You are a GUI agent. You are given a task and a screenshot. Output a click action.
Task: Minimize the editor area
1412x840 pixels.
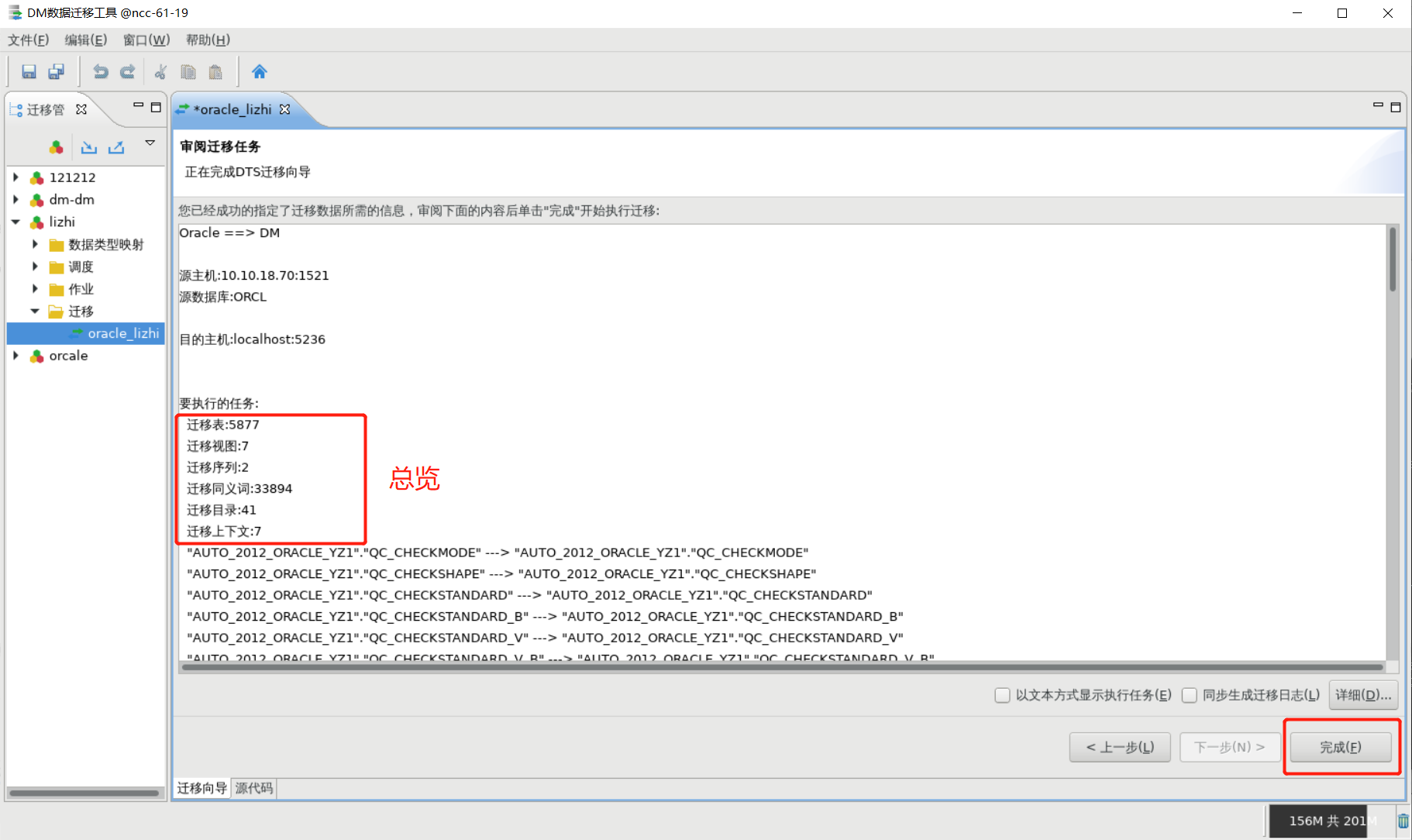click(x=1378, y=105)
